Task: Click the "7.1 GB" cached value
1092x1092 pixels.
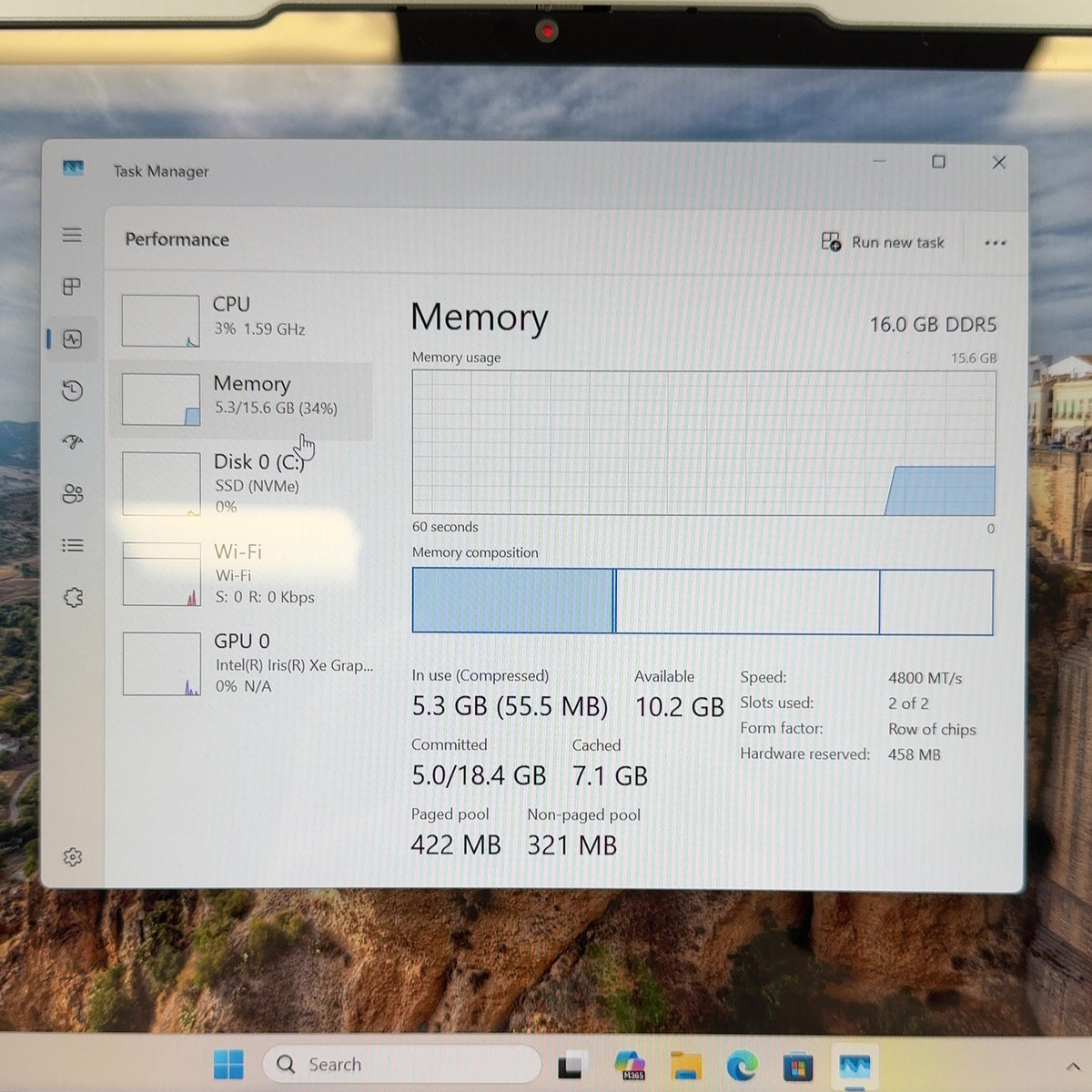Action: click(x=610, y=776)
